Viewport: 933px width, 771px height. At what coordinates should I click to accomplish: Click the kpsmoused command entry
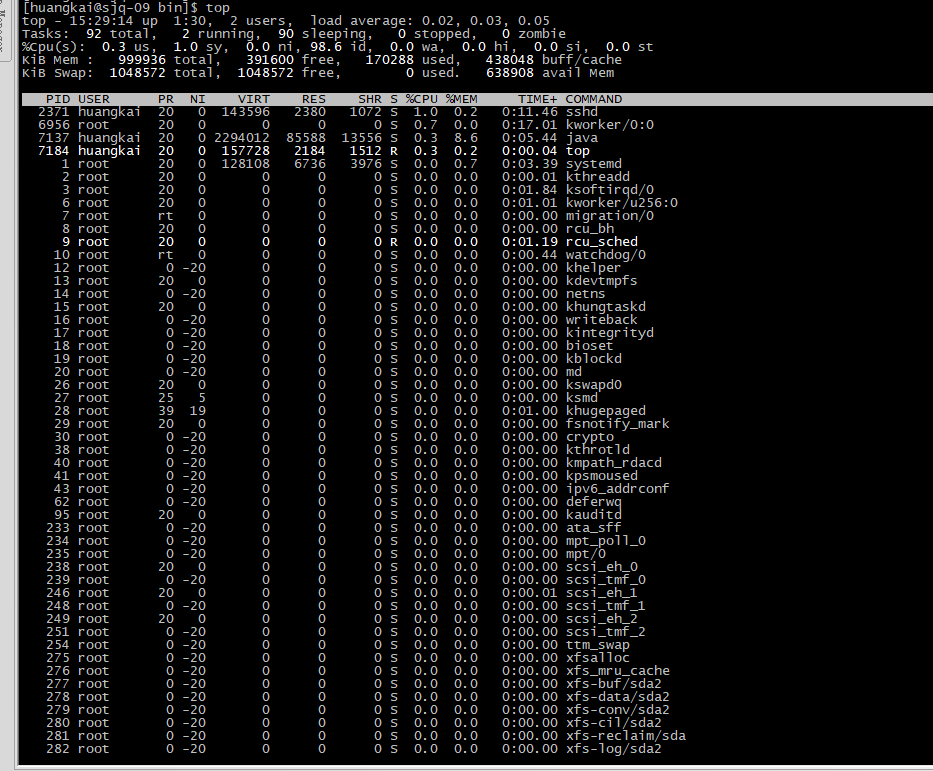[x=602, y=478]
